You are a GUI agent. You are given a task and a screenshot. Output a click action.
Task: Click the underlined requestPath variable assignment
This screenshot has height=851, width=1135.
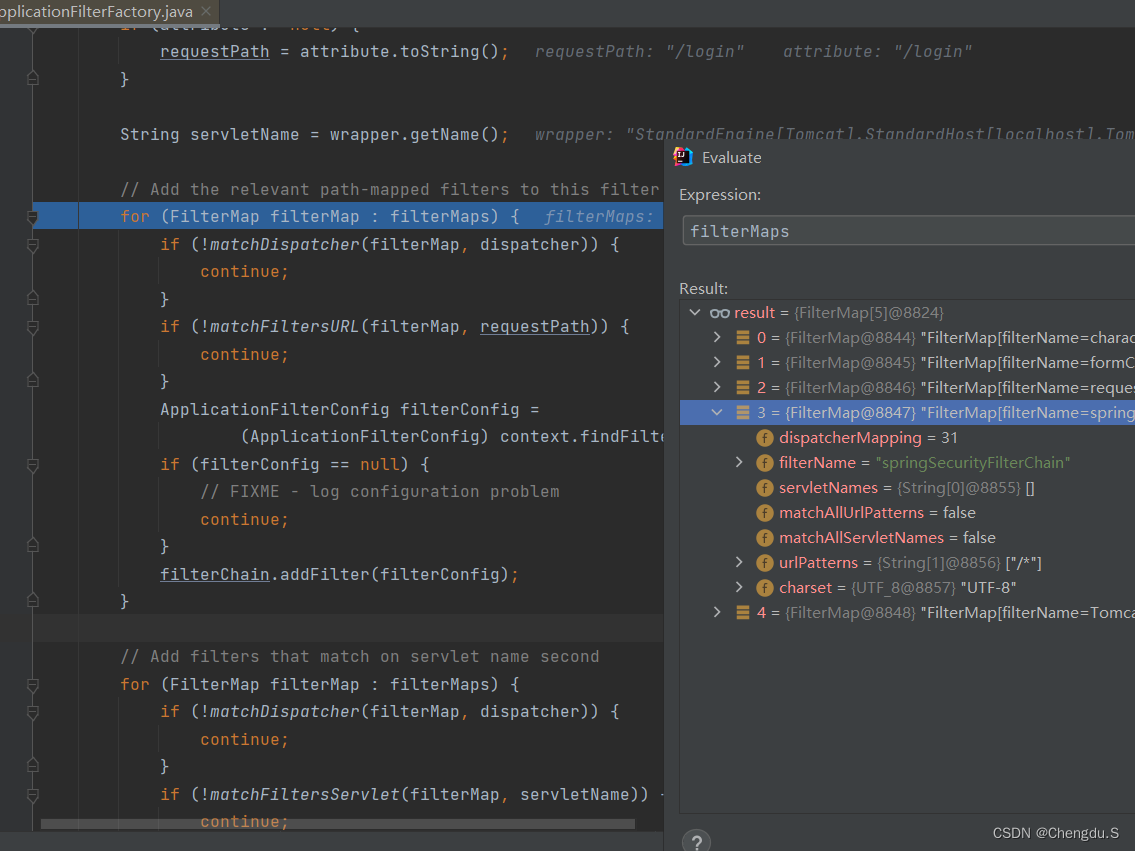[214, 51]
